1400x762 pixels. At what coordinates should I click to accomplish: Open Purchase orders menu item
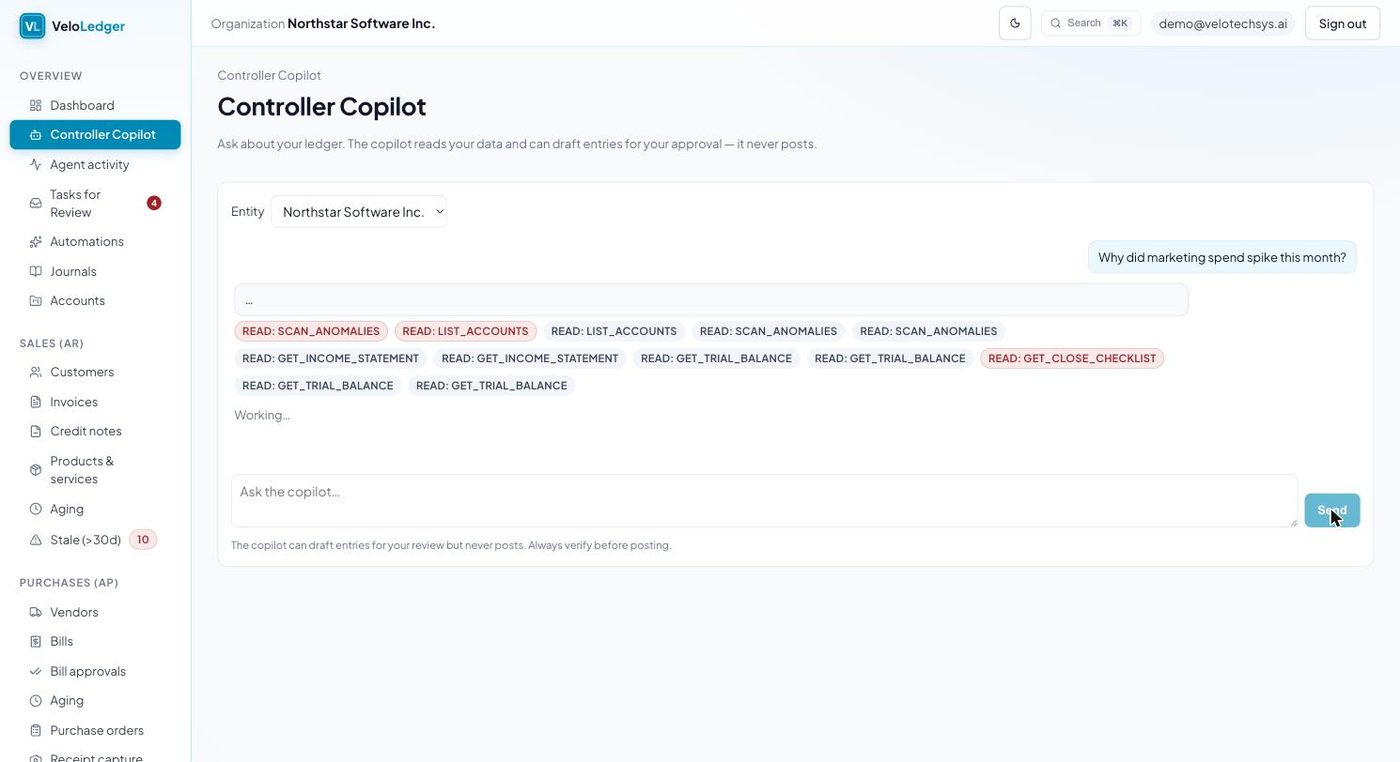click(x=97, y=730)
